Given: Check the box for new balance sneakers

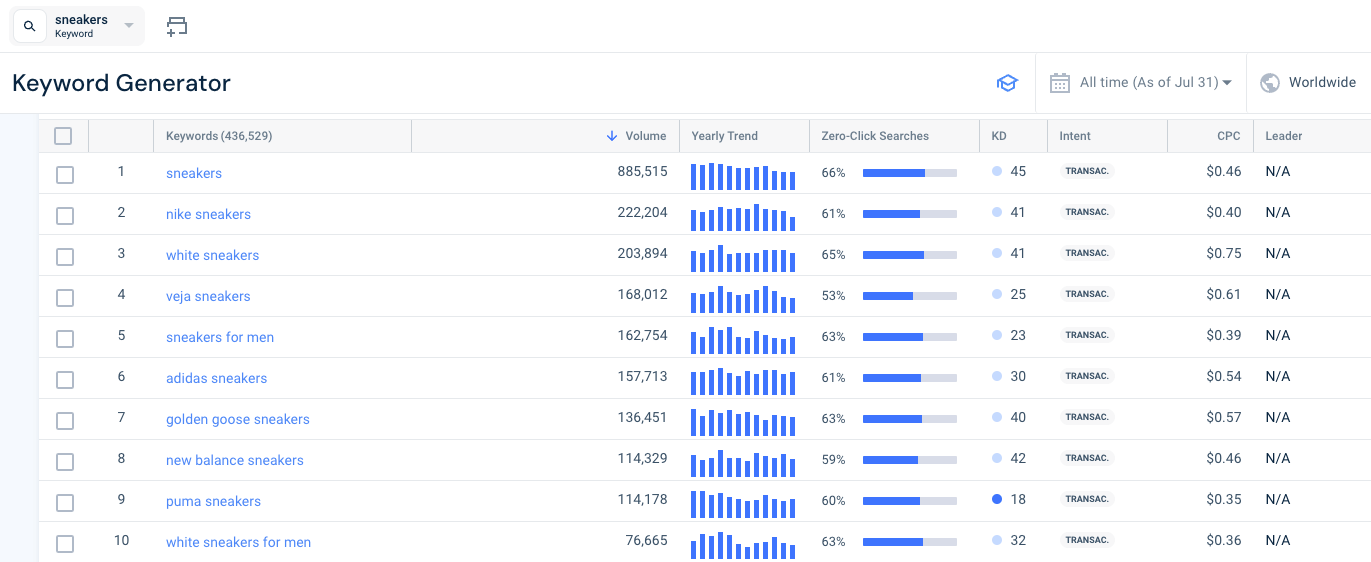Looking at the screenshot, I should coord(65,462).
